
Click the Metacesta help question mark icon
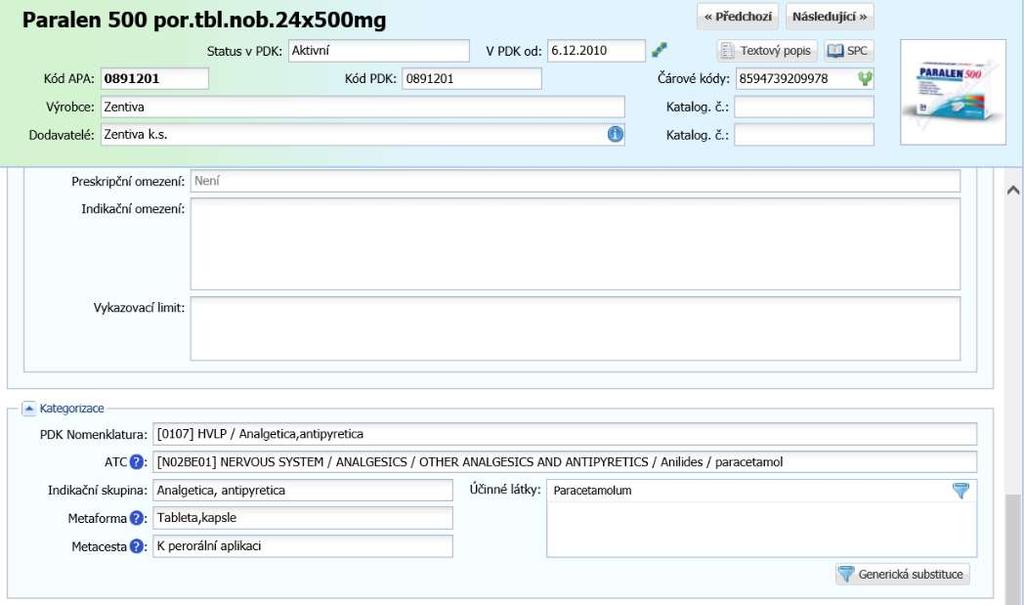click(136, 546)
